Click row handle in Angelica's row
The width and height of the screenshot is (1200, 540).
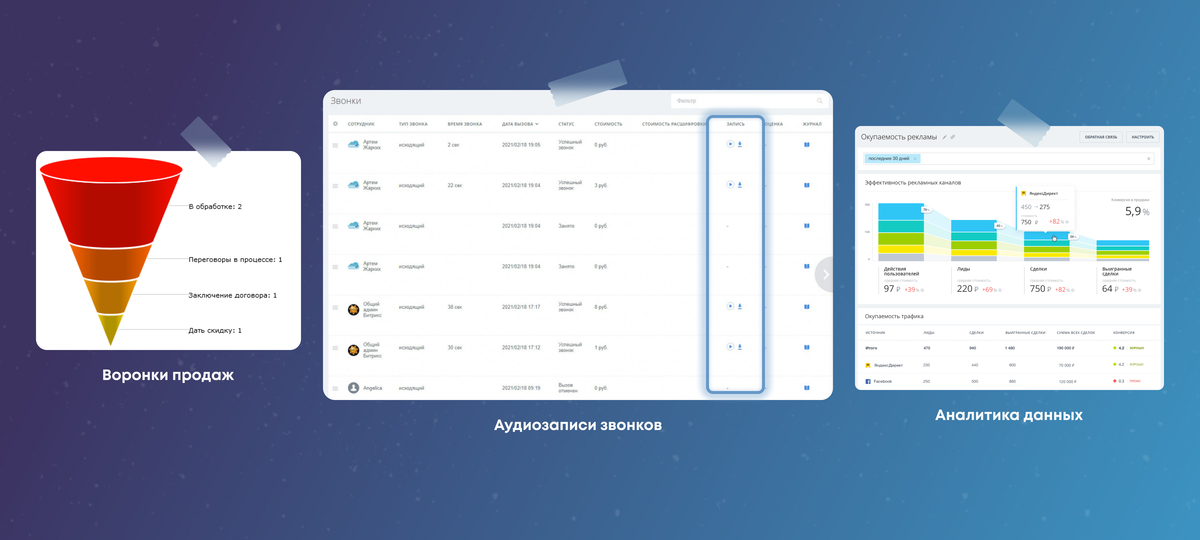[336, 388]
